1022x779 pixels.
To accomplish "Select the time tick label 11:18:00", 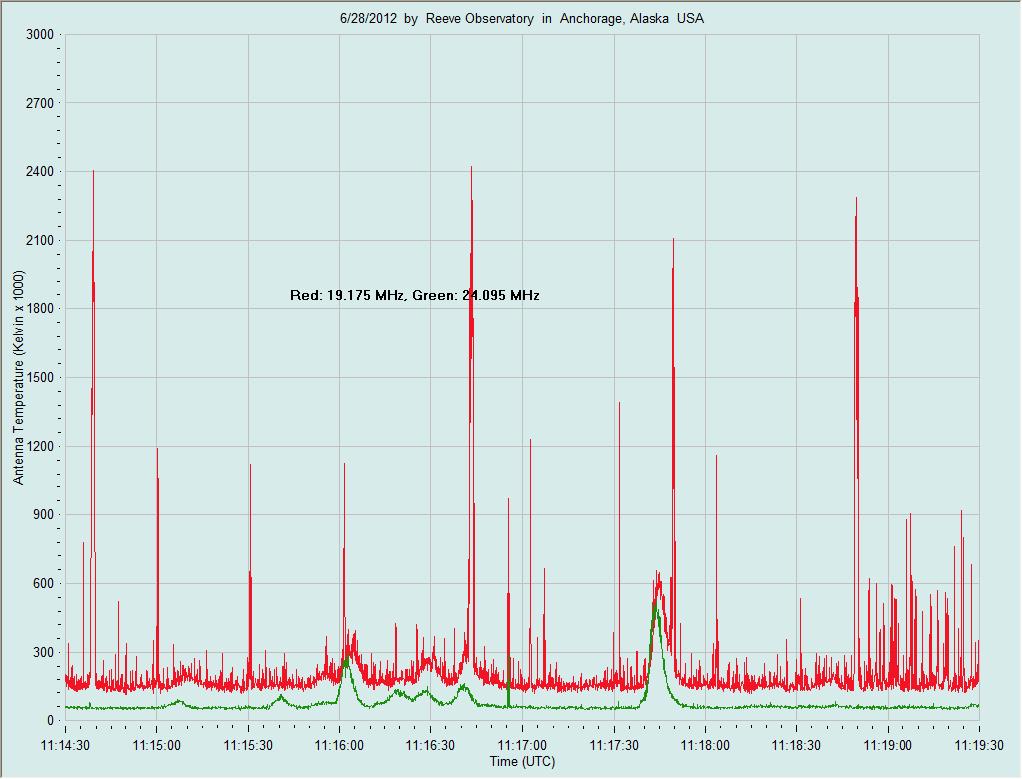I will [x=705, y=745].
